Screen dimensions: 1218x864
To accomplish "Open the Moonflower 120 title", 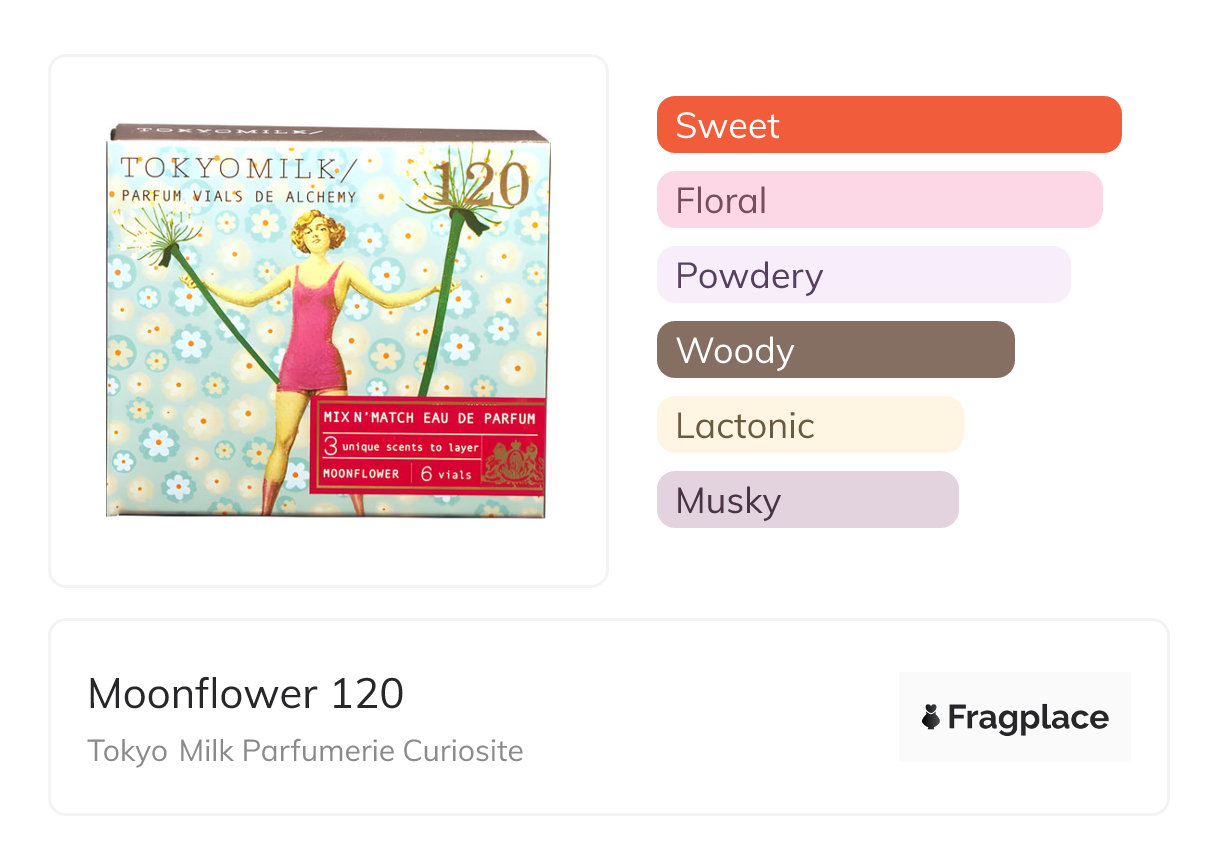I will tap(246, 694).
